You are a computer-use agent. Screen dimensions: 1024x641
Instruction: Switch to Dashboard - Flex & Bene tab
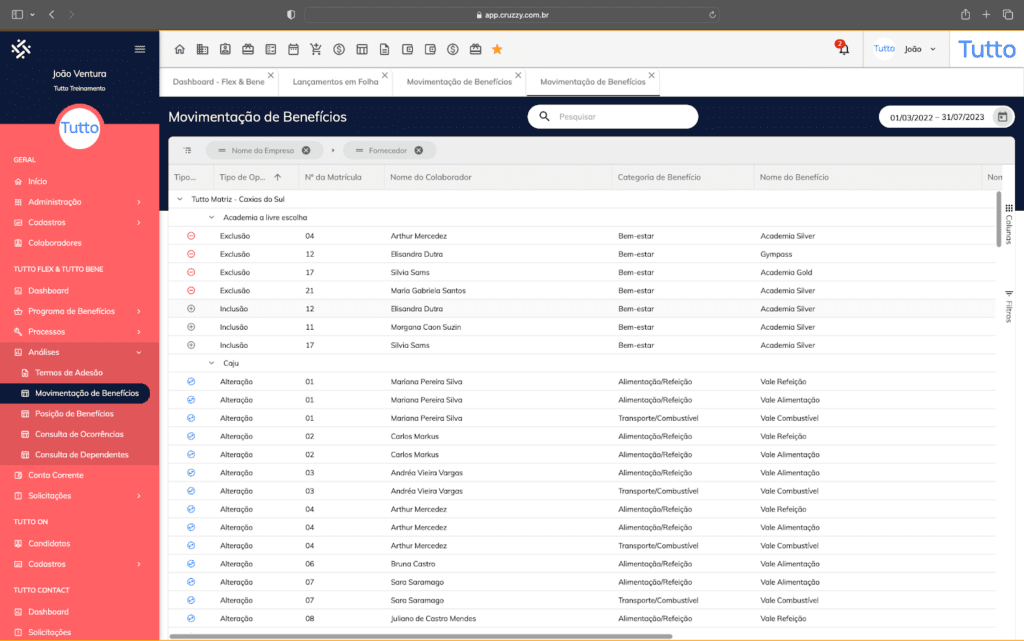tap(217, 82)
